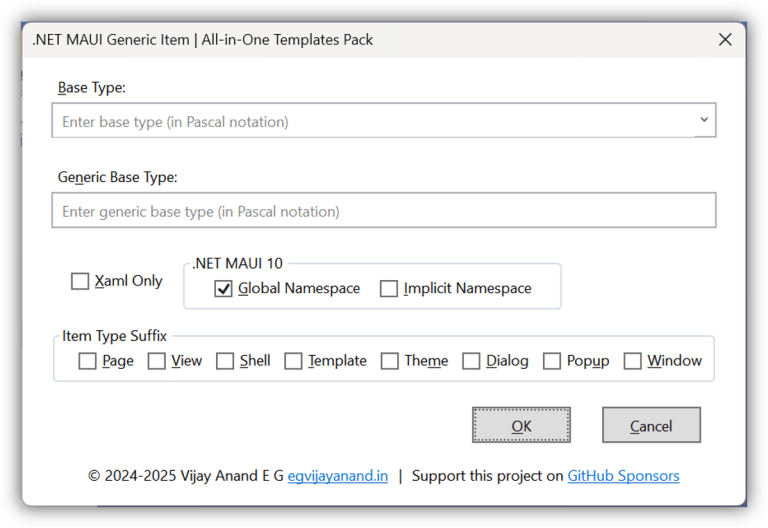Tick the View suffix checkbox
Screen dimensions: 768x528
click(x=157, y=361)
